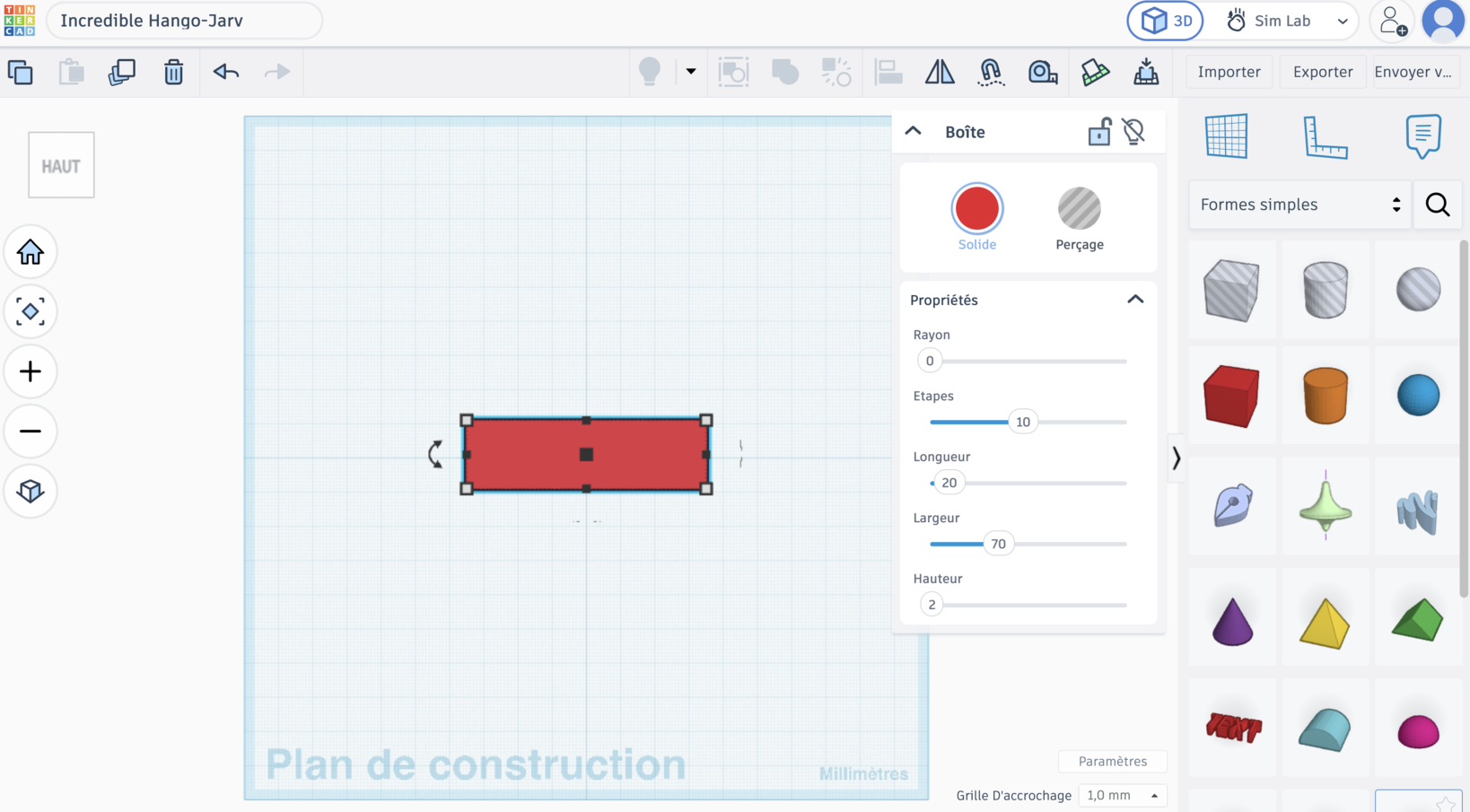The width and height of the screenshot is (1470, 812).
Task: Search shapes with magnifier icon
Action: click(x=1438, y=205)
